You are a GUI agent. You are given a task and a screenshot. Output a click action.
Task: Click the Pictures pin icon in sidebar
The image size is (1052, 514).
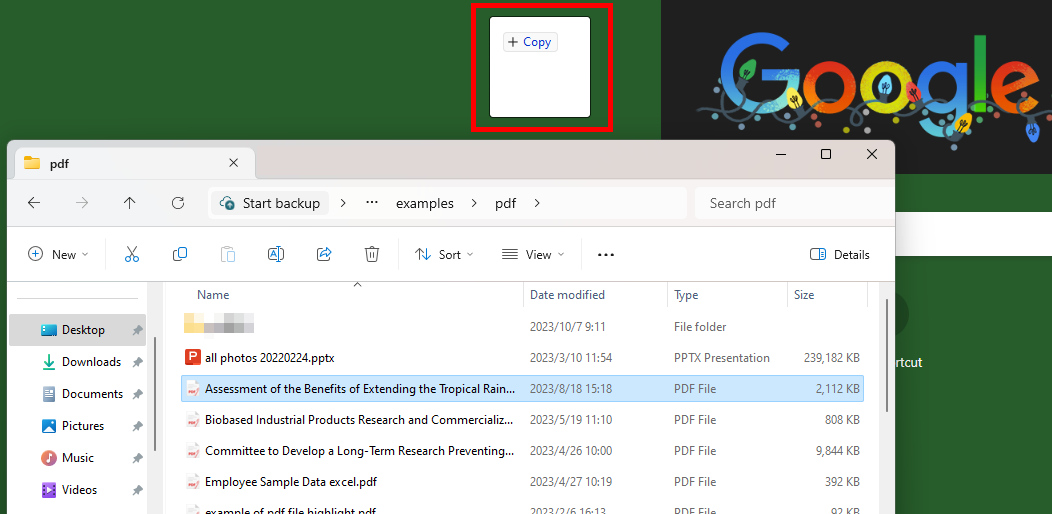138,426
